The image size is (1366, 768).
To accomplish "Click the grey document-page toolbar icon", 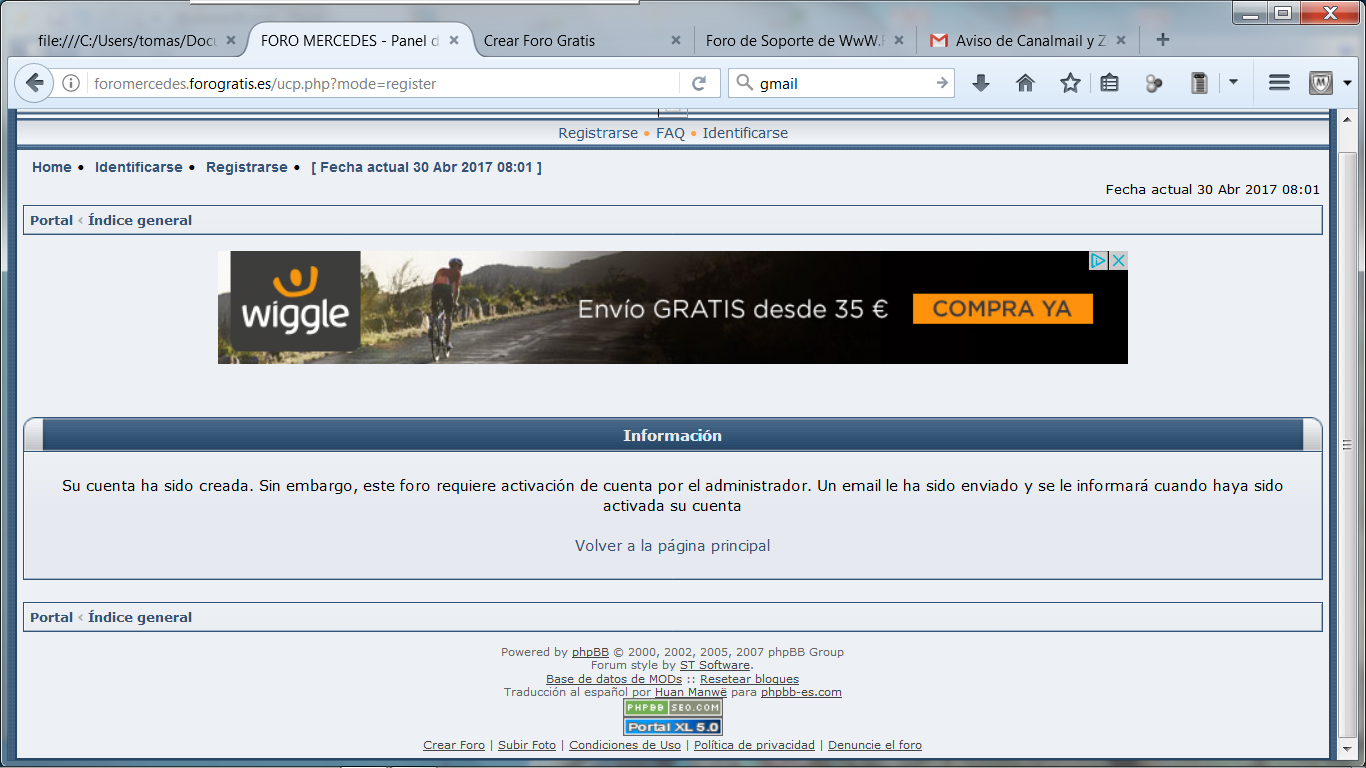I will (1200, 84).
